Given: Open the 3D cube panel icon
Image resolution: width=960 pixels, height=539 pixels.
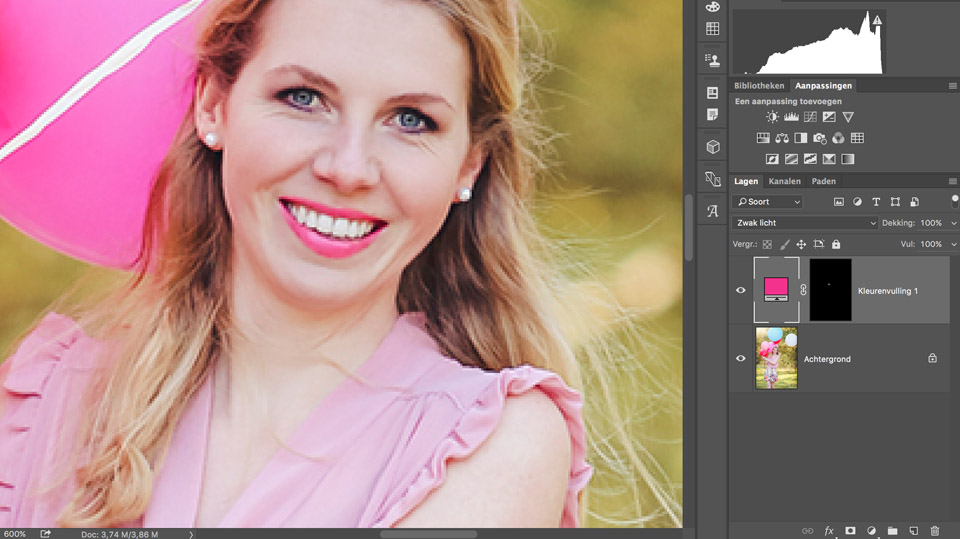Looking at the screenshot, I should pyautogui.click(x=713, y=147).
